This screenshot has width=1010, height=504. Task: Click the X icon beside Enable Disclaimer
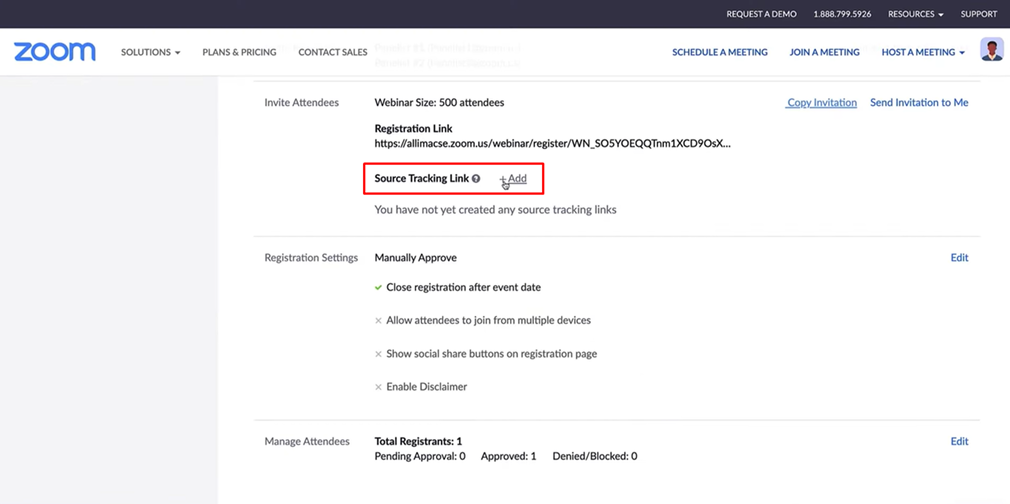coord(378,387)
